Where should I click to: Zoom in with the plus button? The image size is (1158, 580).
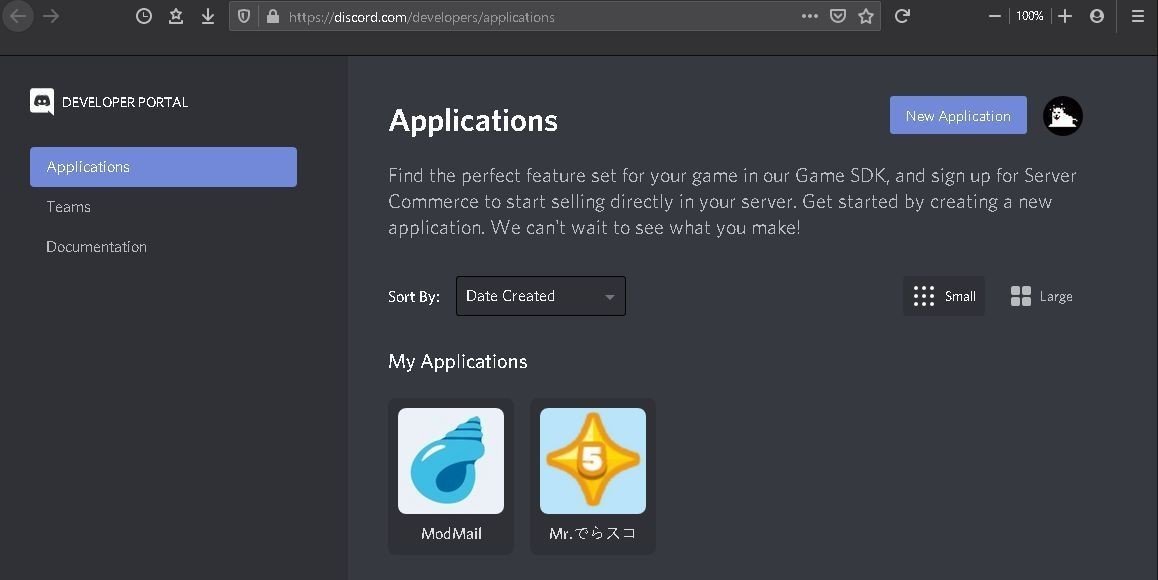pos(1064,16)
